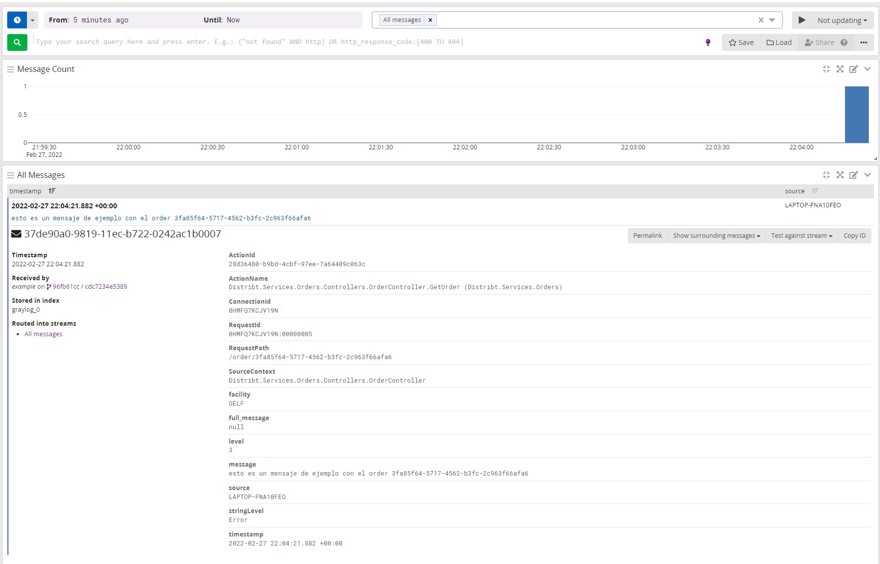Open the help question mark icon

pyautogui.click(x=844, y=42)
